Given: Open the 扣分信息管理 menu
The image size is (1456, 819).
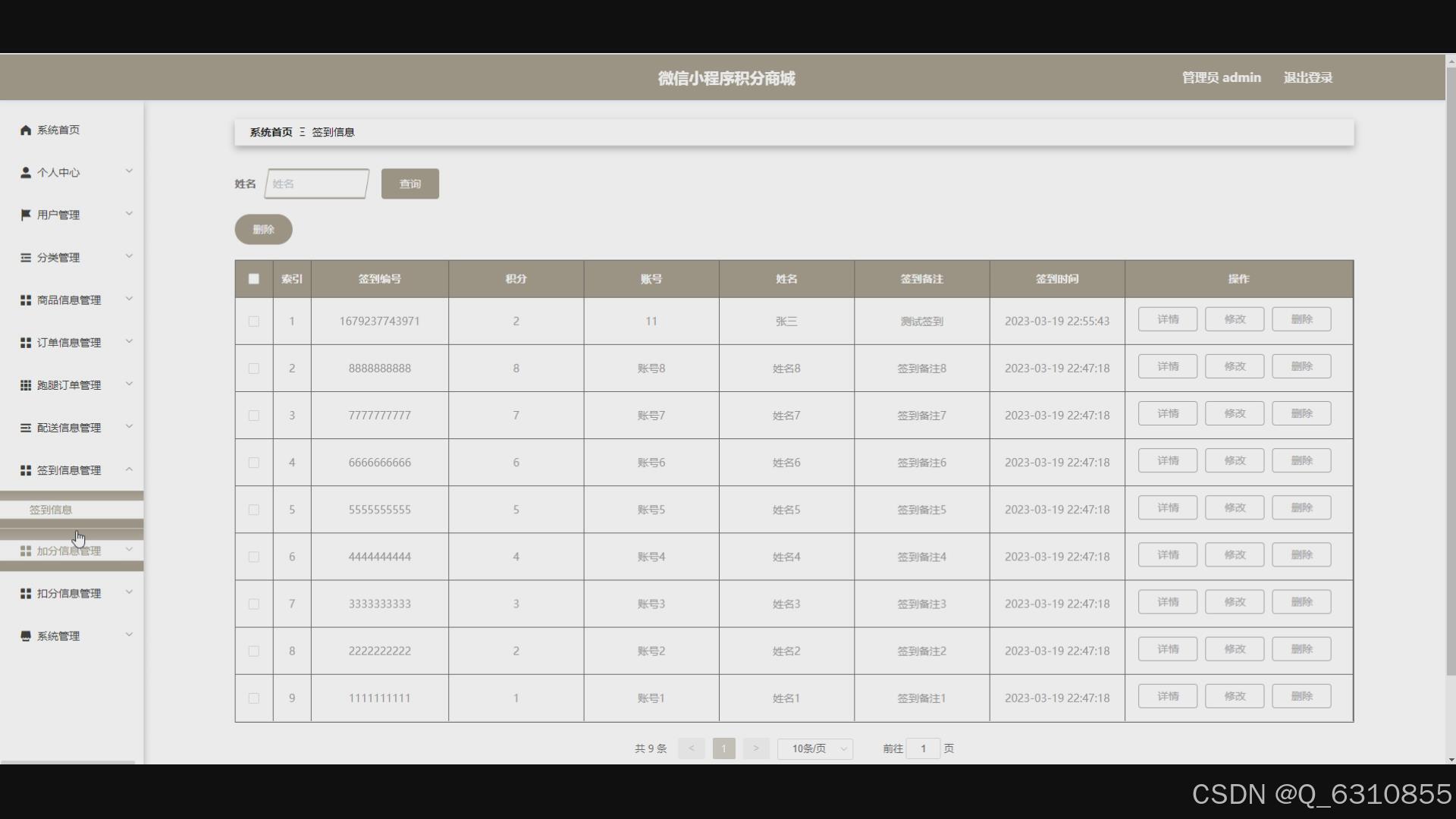Looking at the screenshot, I should point(69,594).
